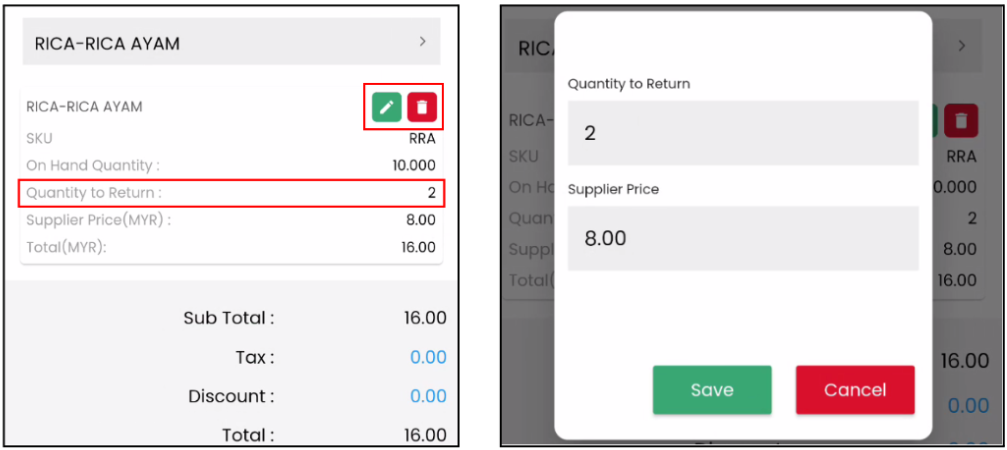
Task: Select the highlighted Quantity to Return row
Action: tap(231, 193)
